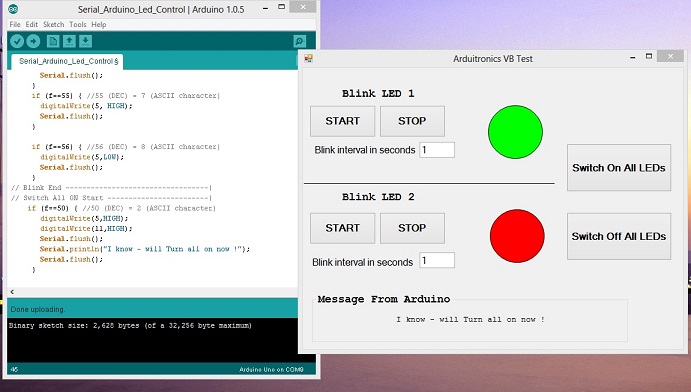Open the File menu

[x=15, y=25]
